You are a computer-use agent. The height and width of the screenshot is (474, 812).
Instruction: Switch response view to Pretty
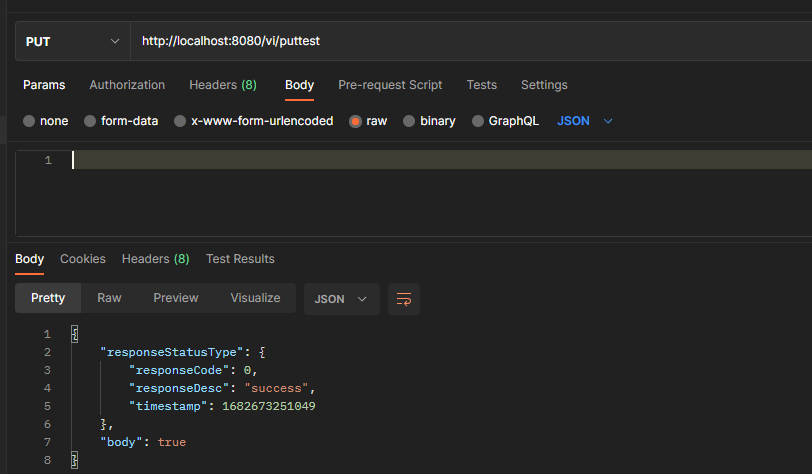(x=48, y=298)
